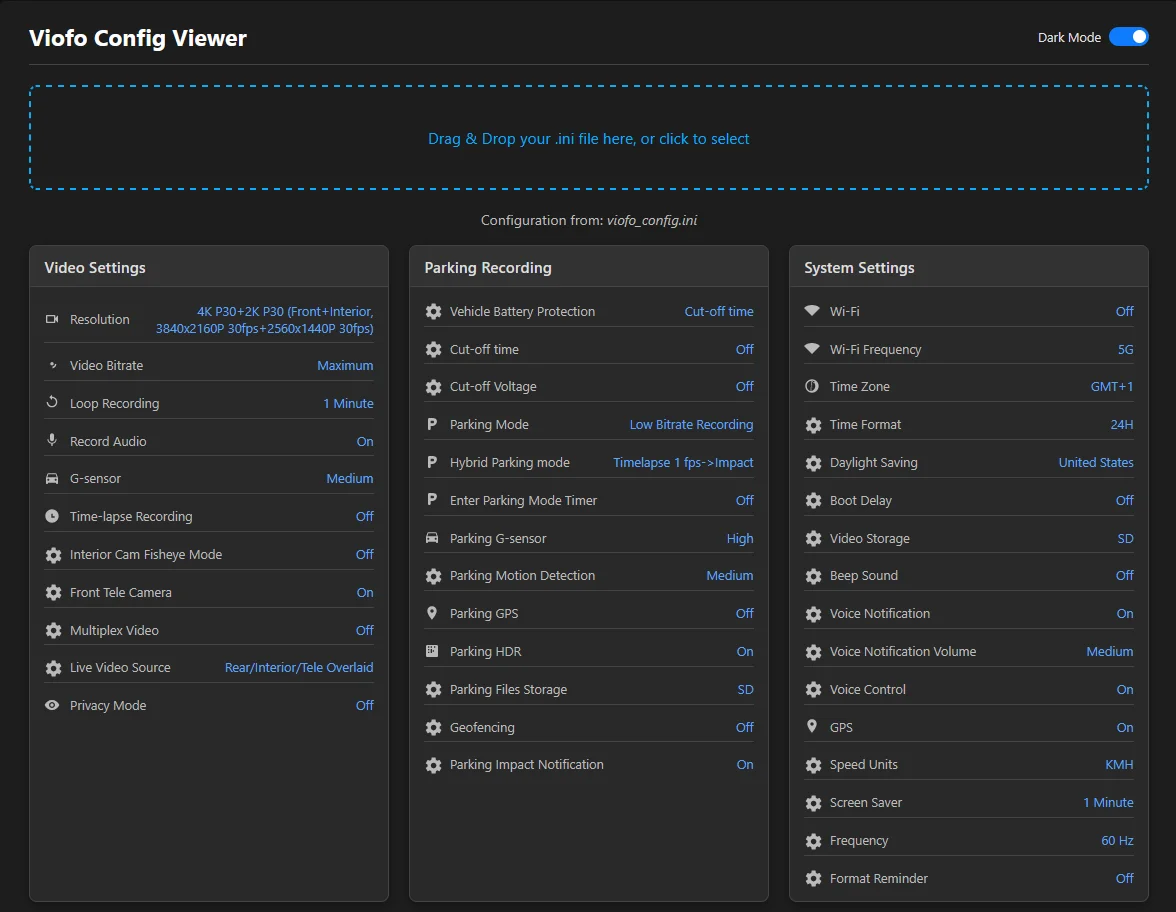Click the Vehicle Battery Protection value Cut-off time
The height and width of the screenshot is (912, 1176).
click(x=718, y=311)
